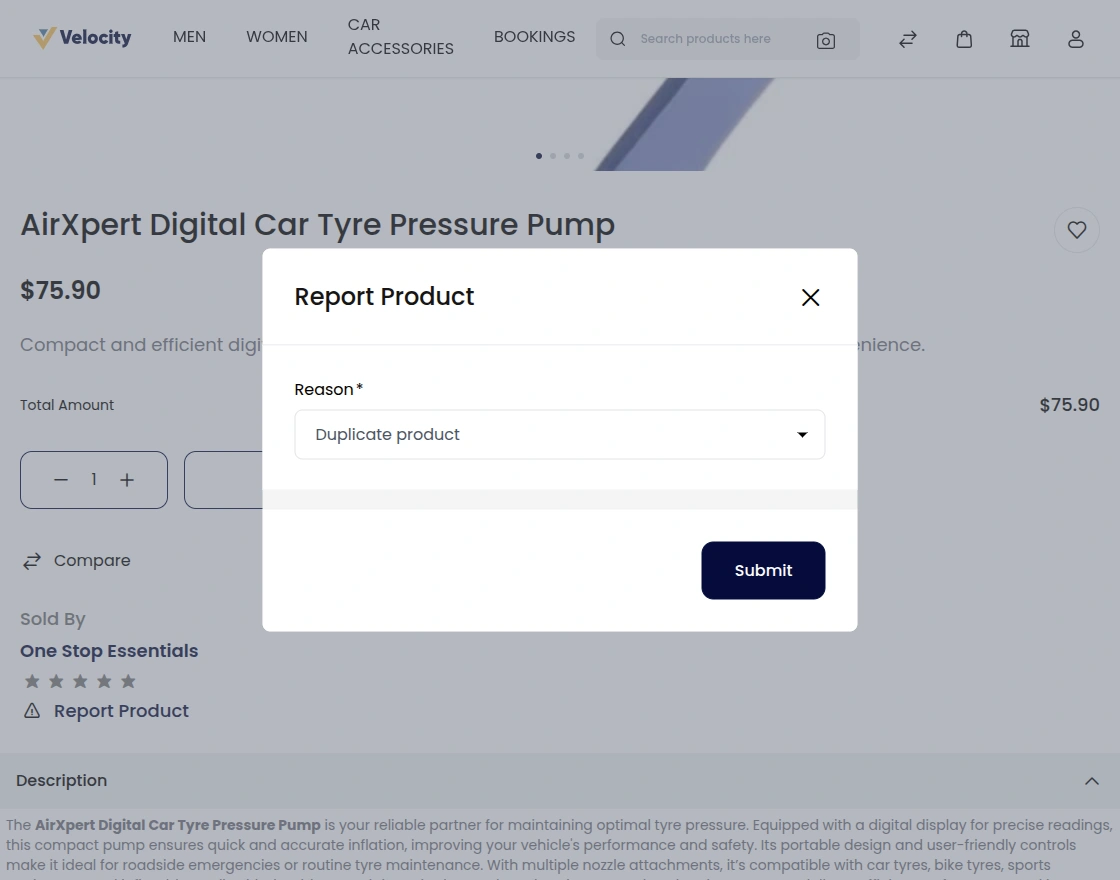This screenshot has width=1120, height=880.
Task: Collapse the Description section
Action: 1092,781
